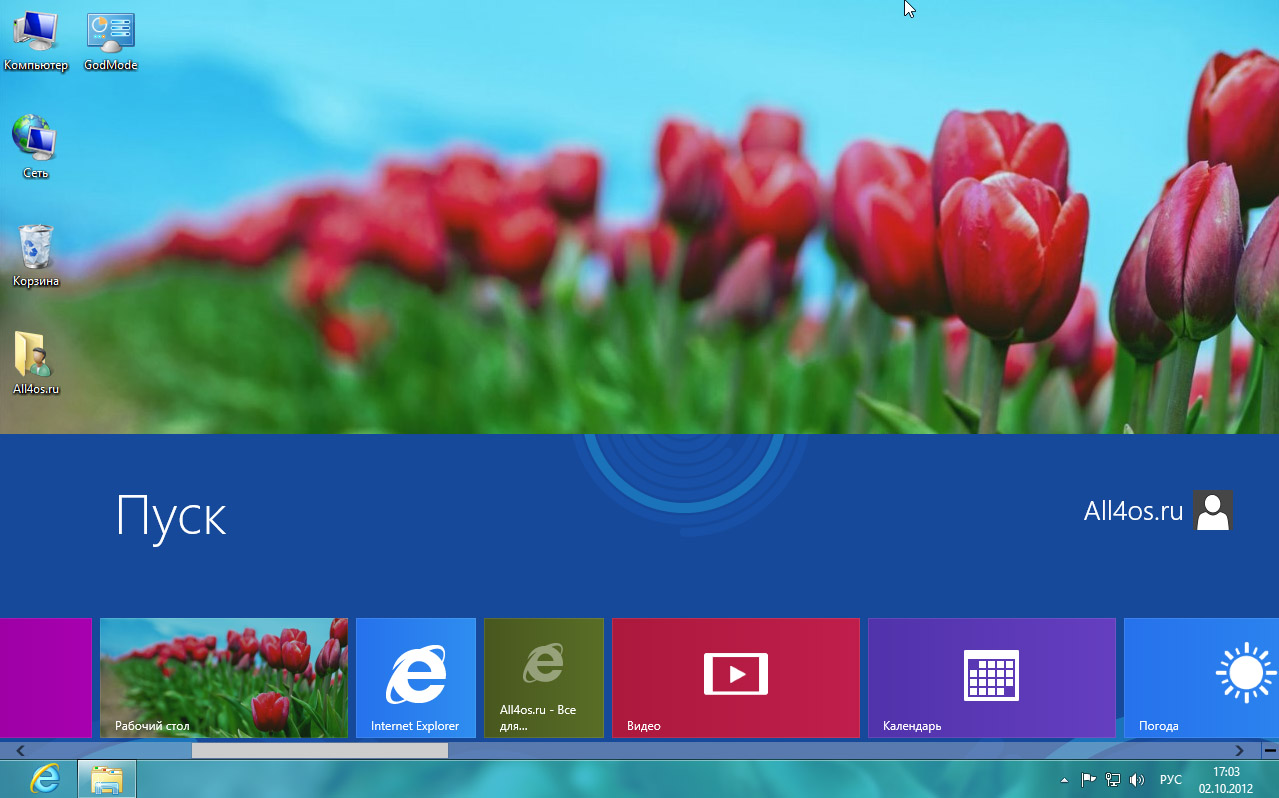Launch the Internet Explorer tile
The width and height of the screenshot is (1279, 798).
coord(416,678)
